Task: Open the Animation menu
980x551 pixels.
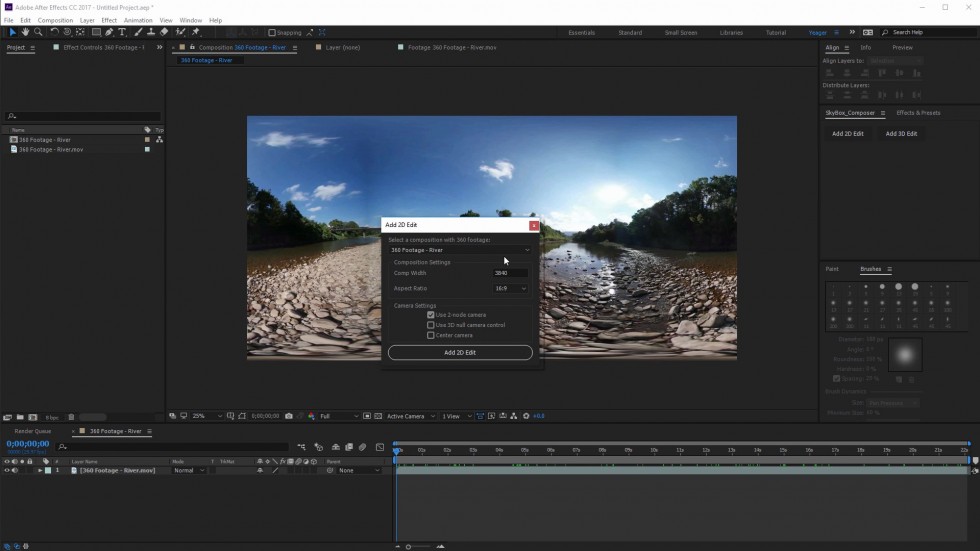Action: (138, 20)
